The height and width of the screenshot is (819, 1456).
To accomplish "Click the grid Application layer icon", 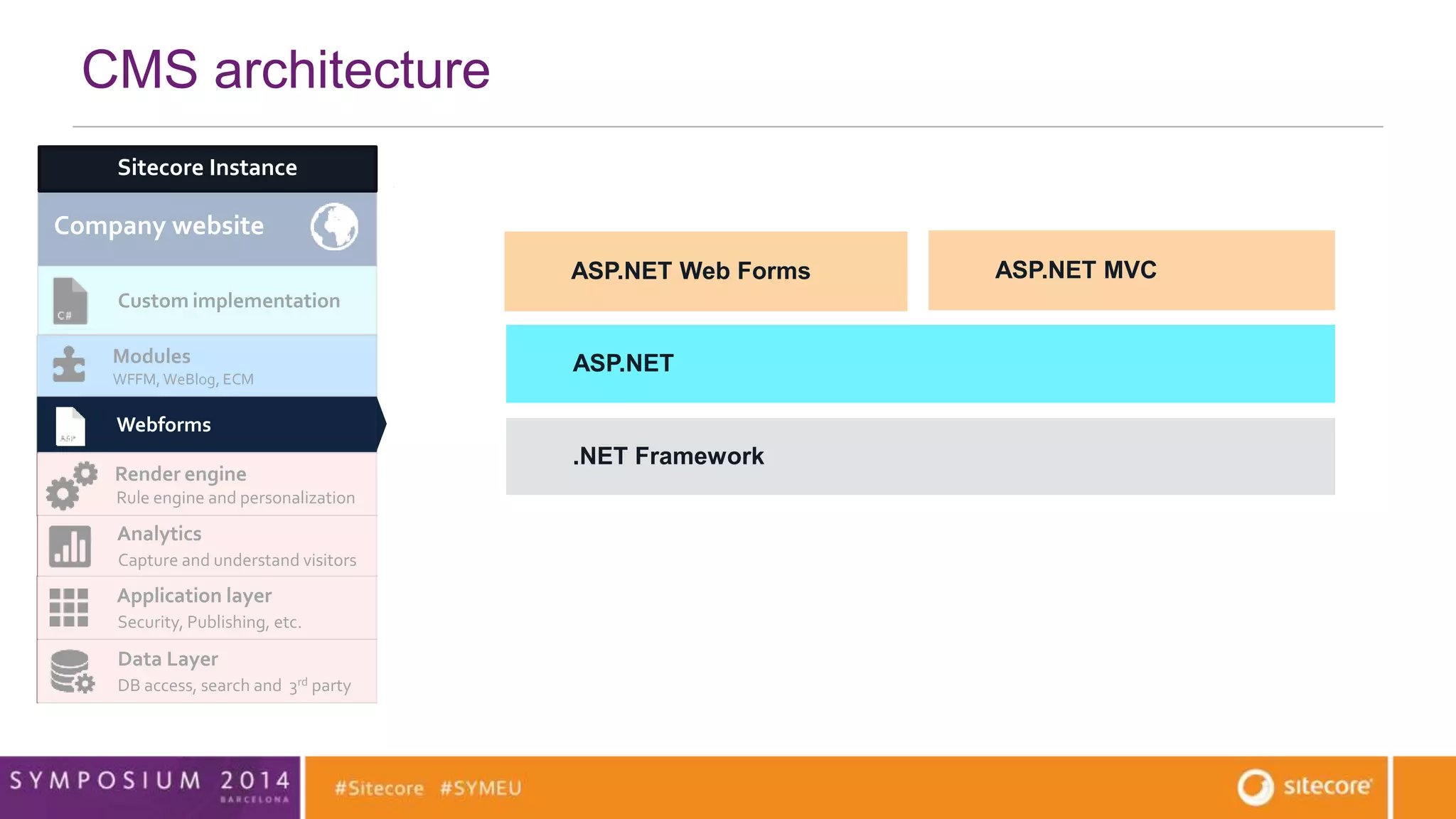I will (x=69, y=608).
